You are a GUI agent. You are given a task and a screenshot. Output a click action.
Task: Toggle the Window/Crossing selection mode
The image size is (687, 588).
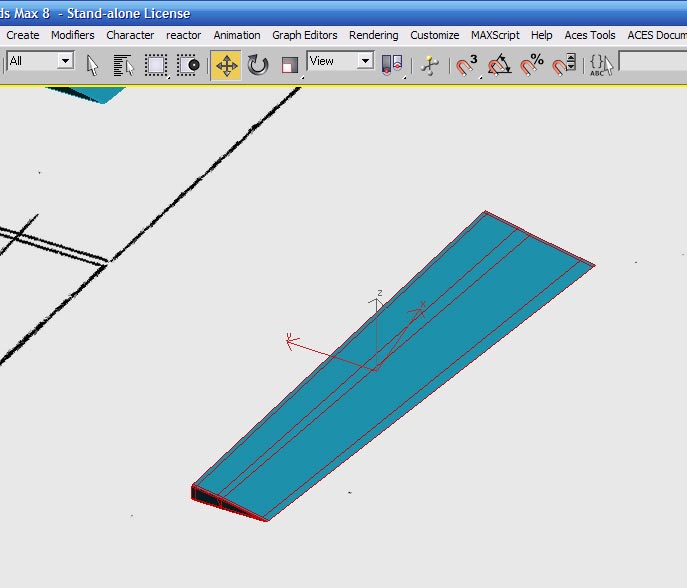(x=188, y=65)
